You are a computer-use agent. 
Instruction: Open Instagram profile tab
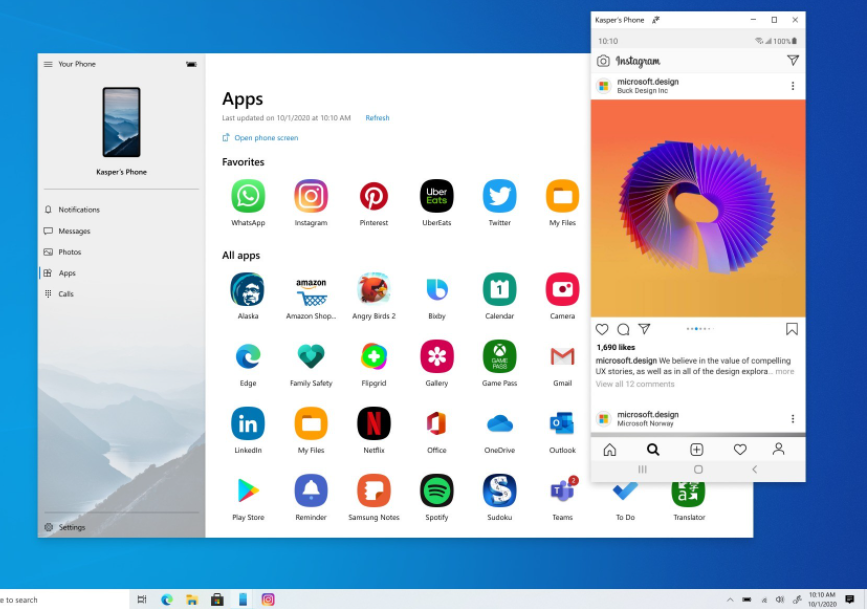(x=779, y=449)
